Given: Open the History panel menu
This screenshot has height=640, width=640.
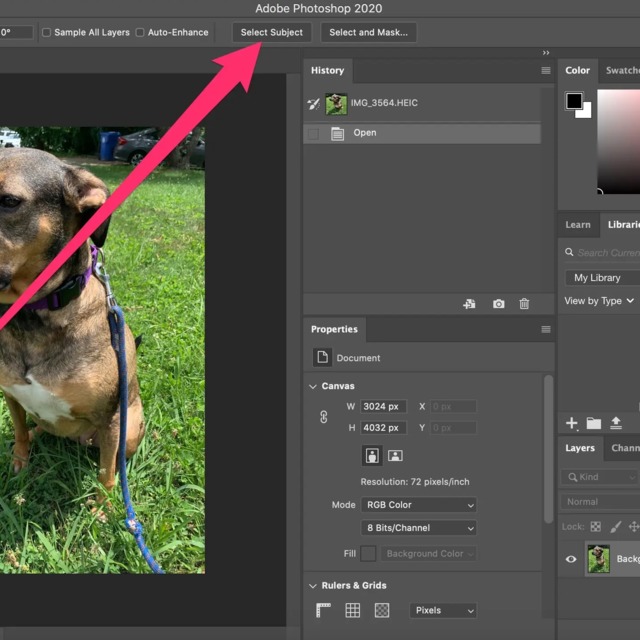Looking at the screenshot, I should tap(546, 71).
